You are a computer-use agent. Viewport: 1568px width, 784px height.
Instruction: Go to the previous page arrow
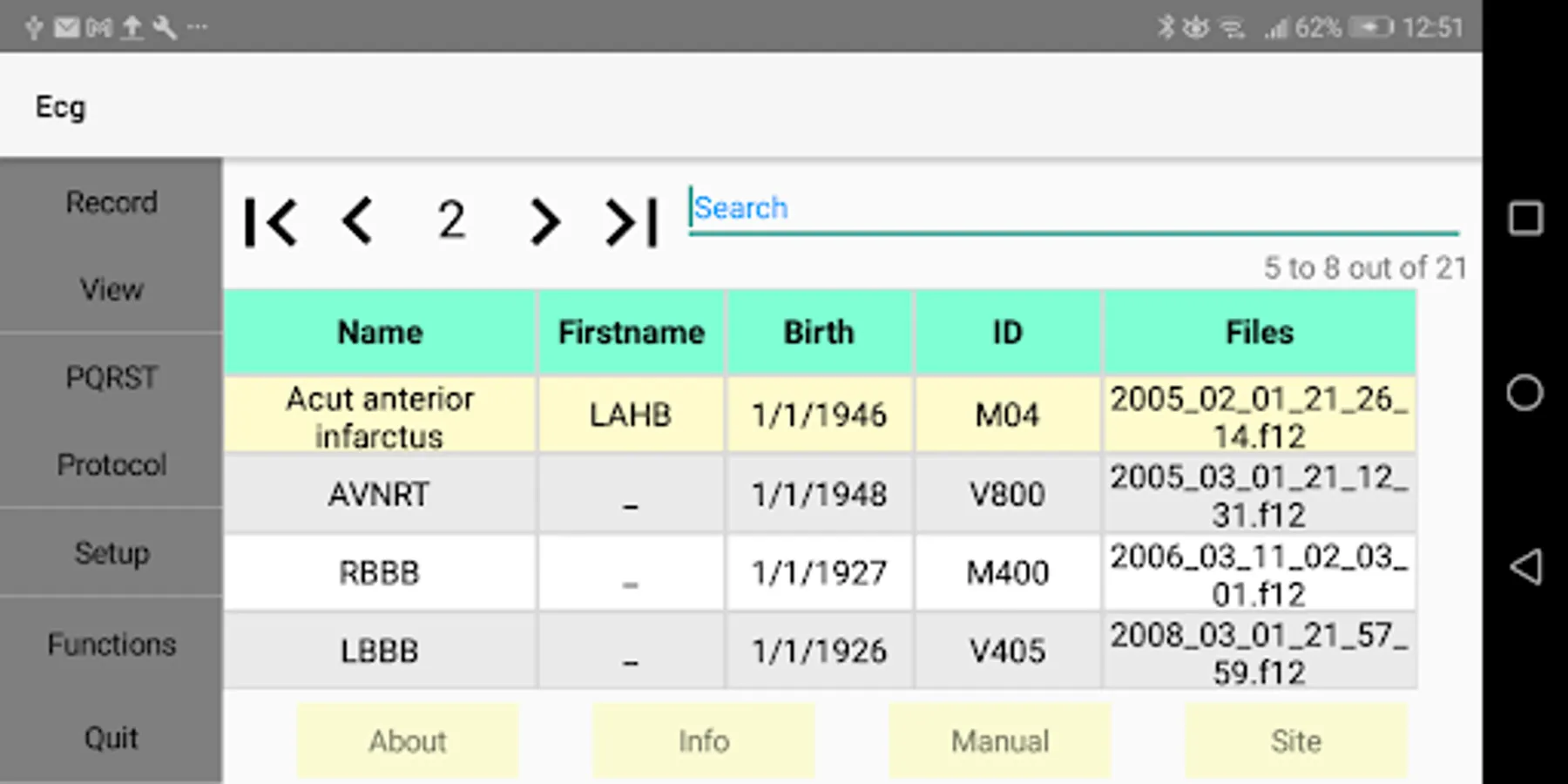(357, 221)
